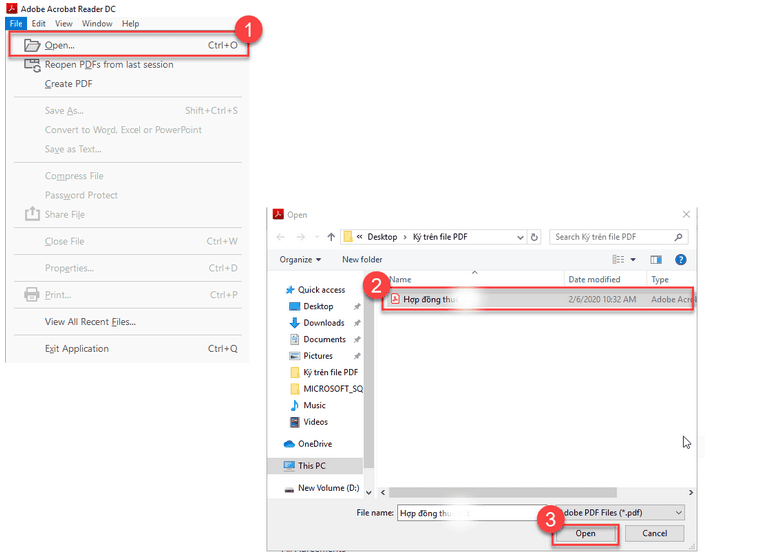Image resolution: width=766 pixels, height=555 pixels.
Task: Close the Open dialog
Action: pos(686,214)
